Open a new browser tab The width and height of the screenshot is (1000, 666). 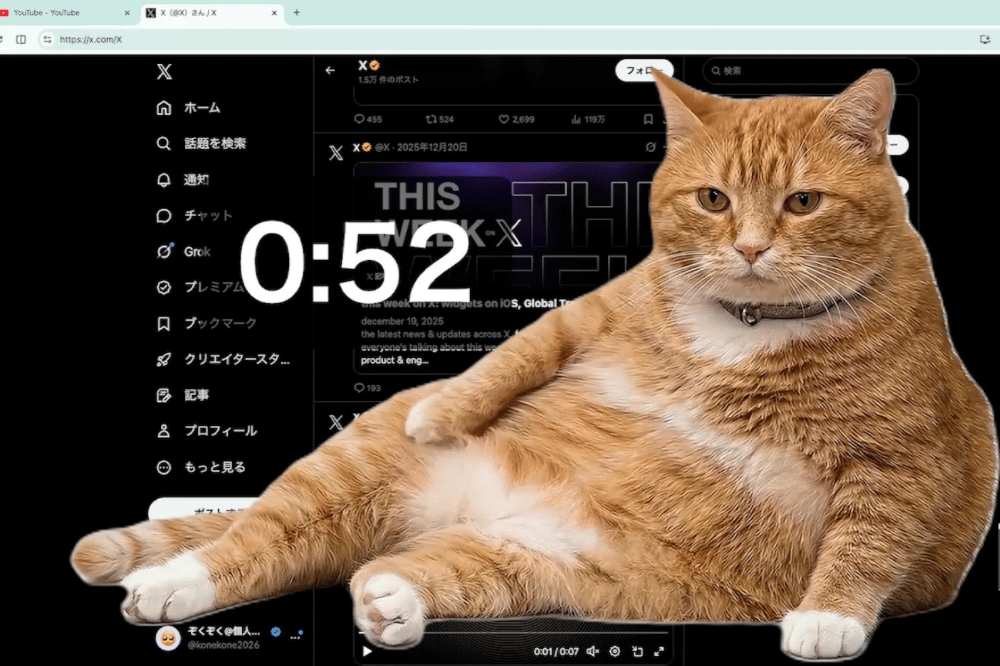(x=297, y=13)
